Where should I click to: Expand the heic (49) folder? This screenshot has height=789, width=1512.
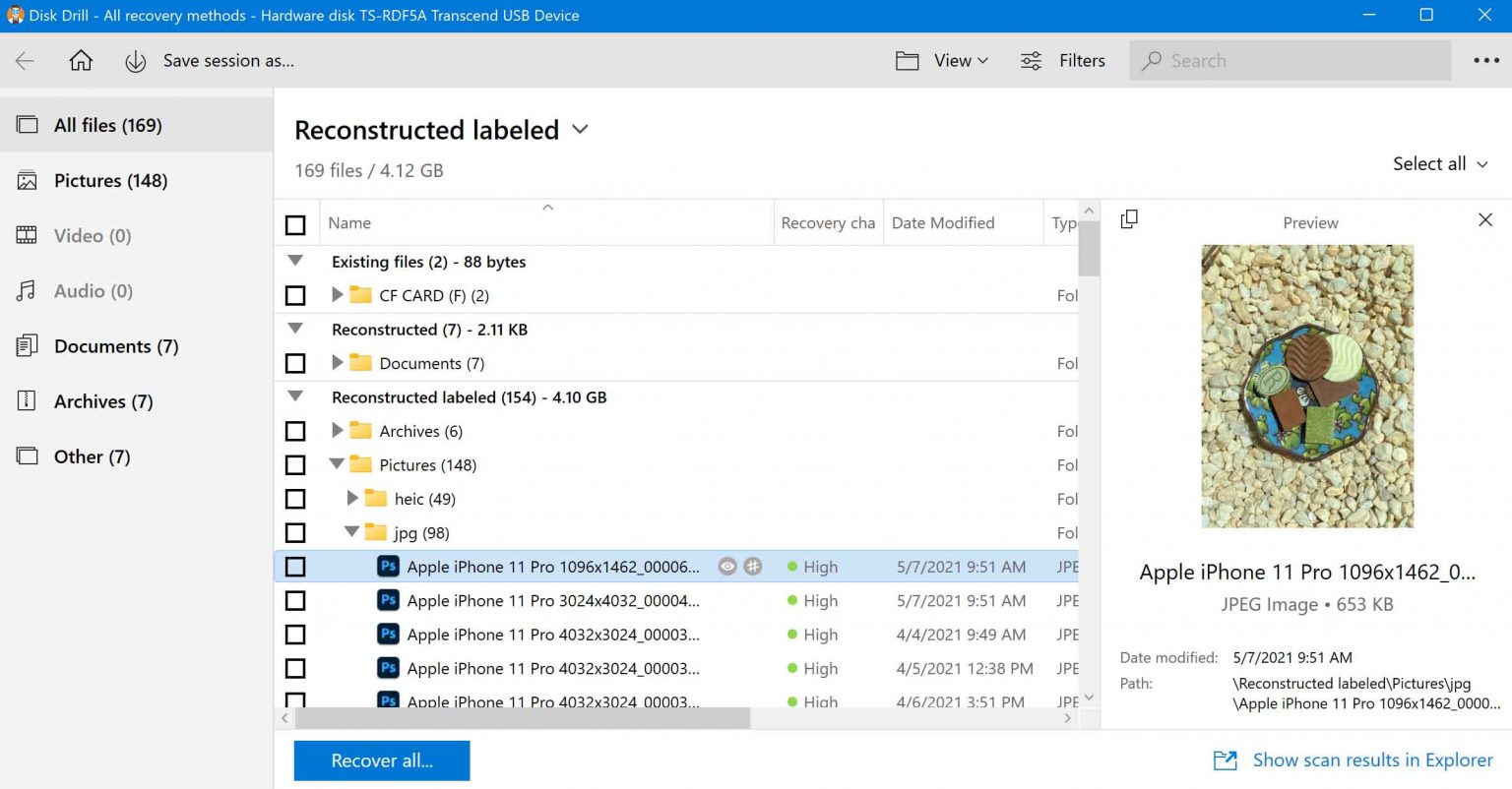352,499
